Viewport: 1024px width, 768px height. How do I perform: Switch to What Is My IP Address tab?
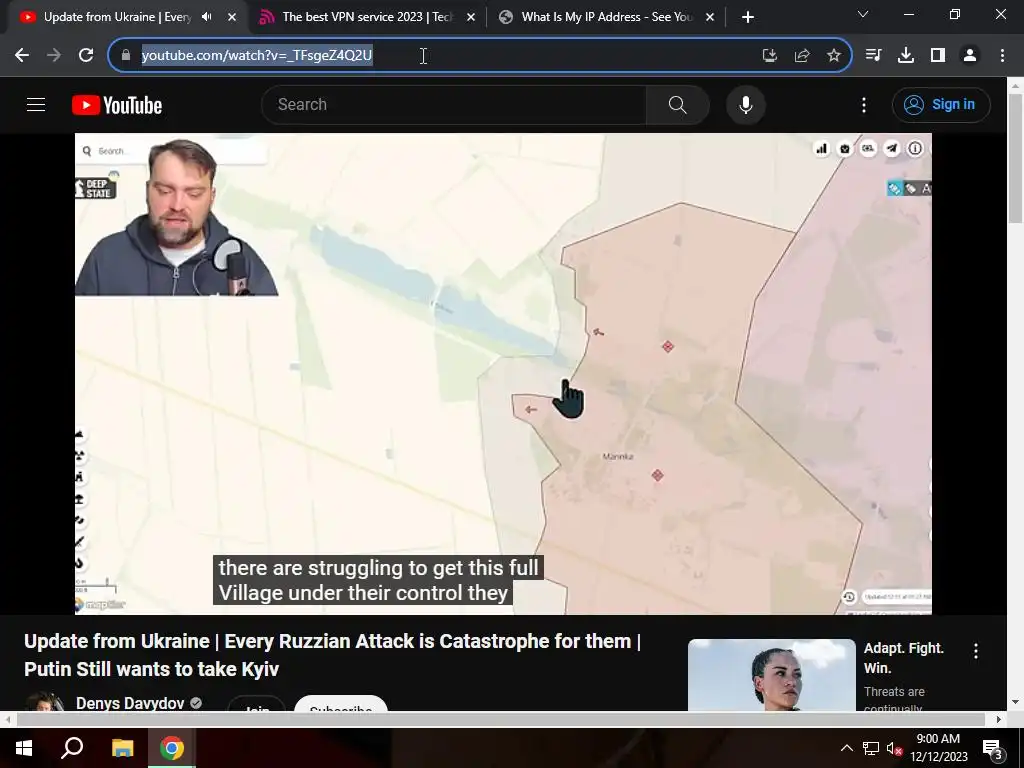607,17
